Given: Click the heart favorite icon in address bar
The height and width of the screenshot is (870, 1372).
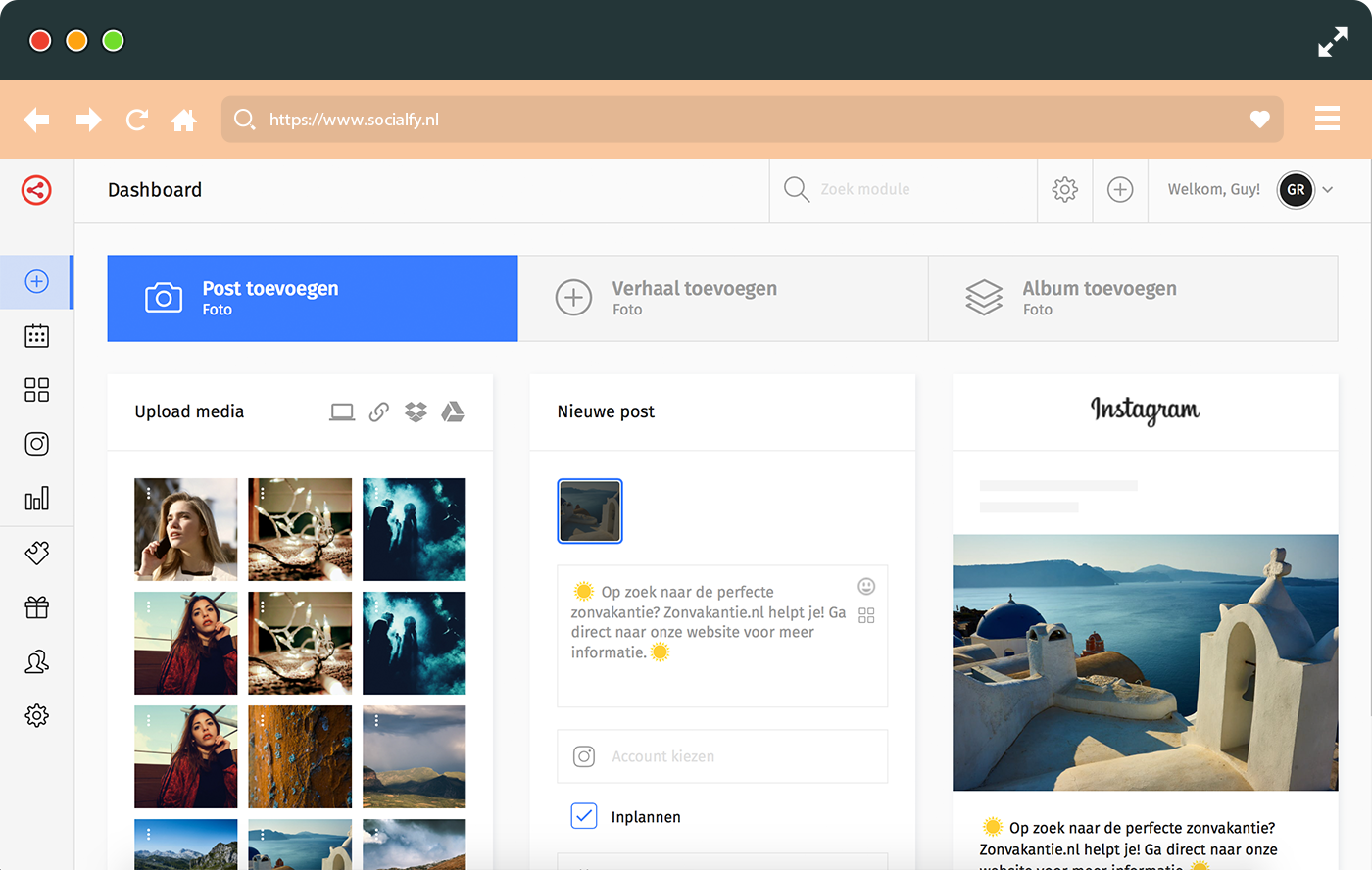Looking at the screenshot, I should (x=1260, y=120).
